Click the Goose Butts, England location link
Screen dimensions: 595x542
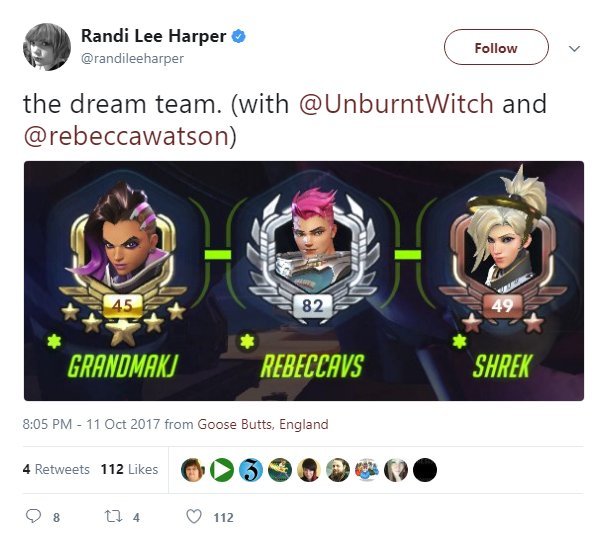pyautogui.click(x=263, y=424)
